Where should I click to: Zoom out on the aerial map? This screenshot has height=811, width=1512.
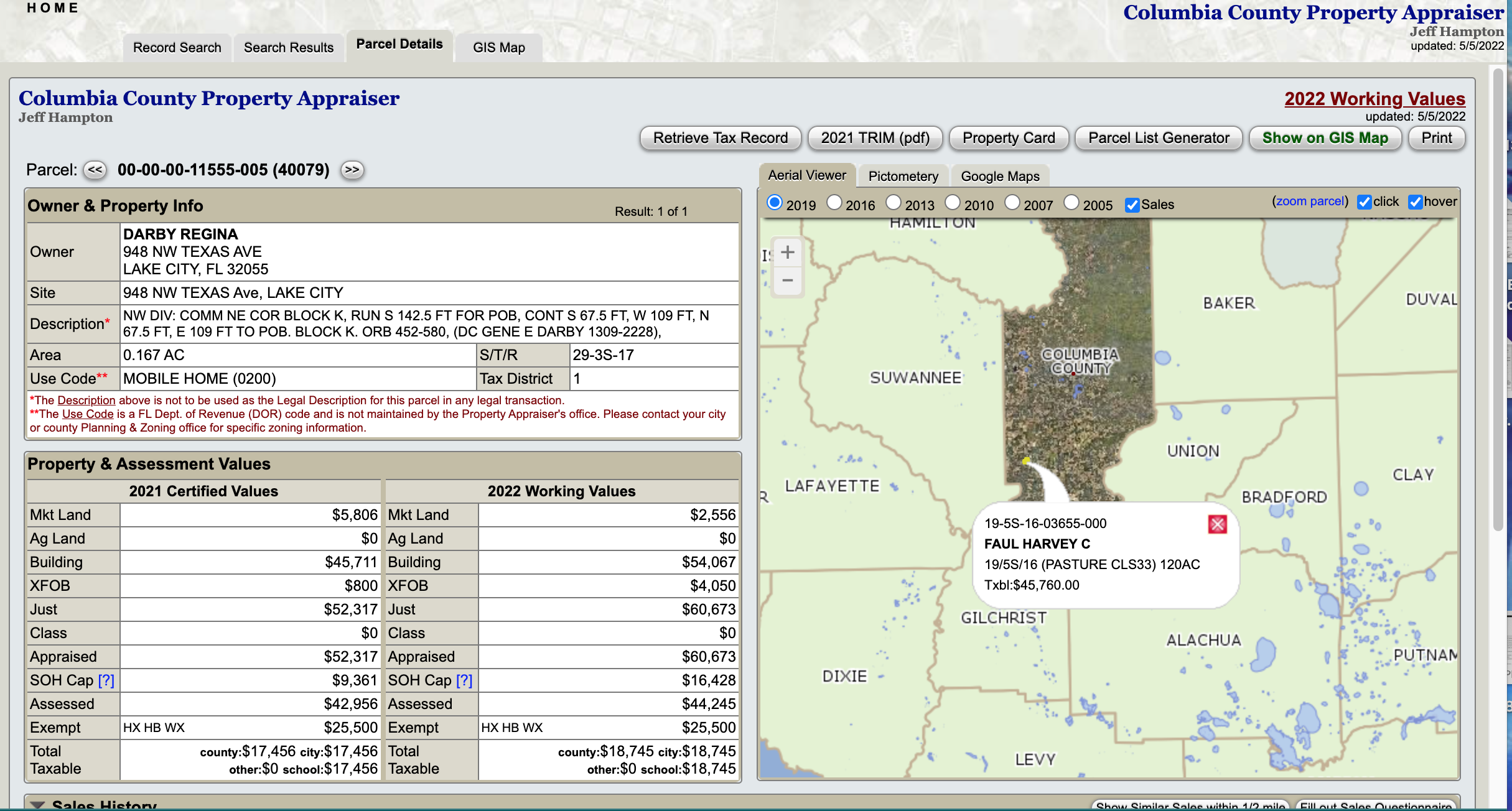(788, 280)
